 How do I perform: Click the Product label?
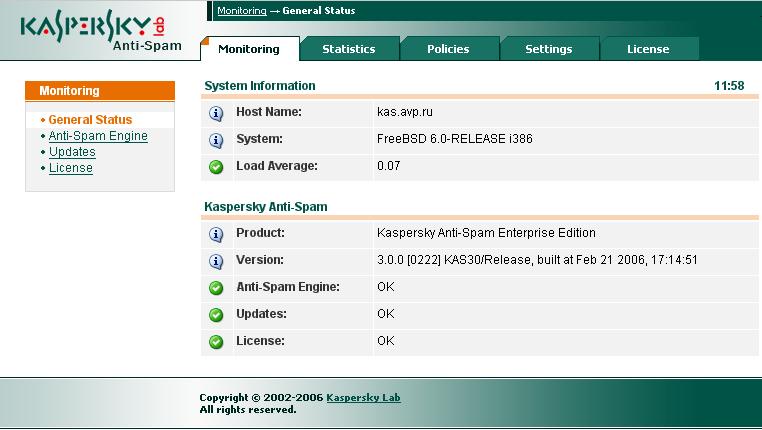[260, 233]
